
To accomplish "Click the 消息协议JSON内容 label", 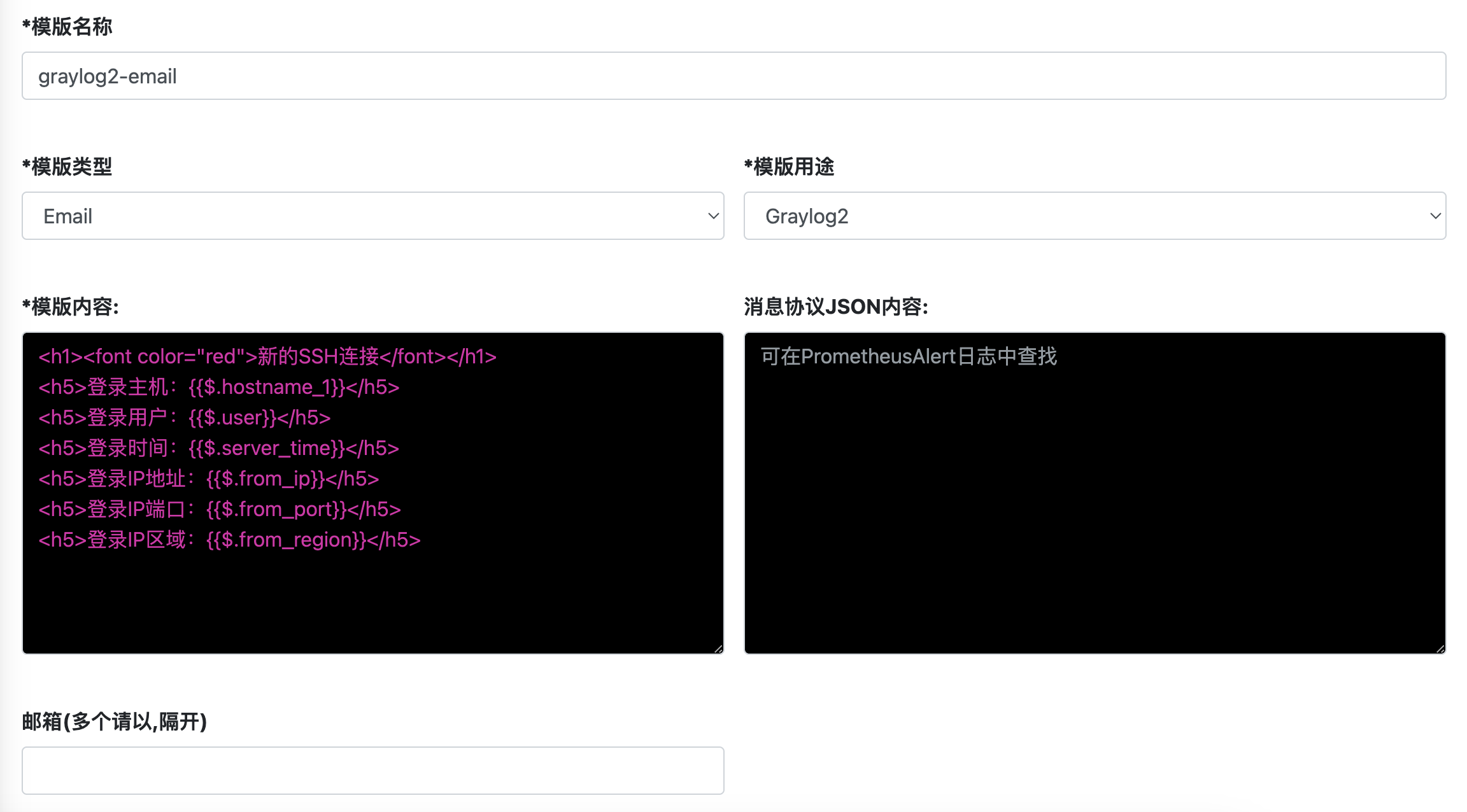I will pyautogui.click(x=836, y=307).
